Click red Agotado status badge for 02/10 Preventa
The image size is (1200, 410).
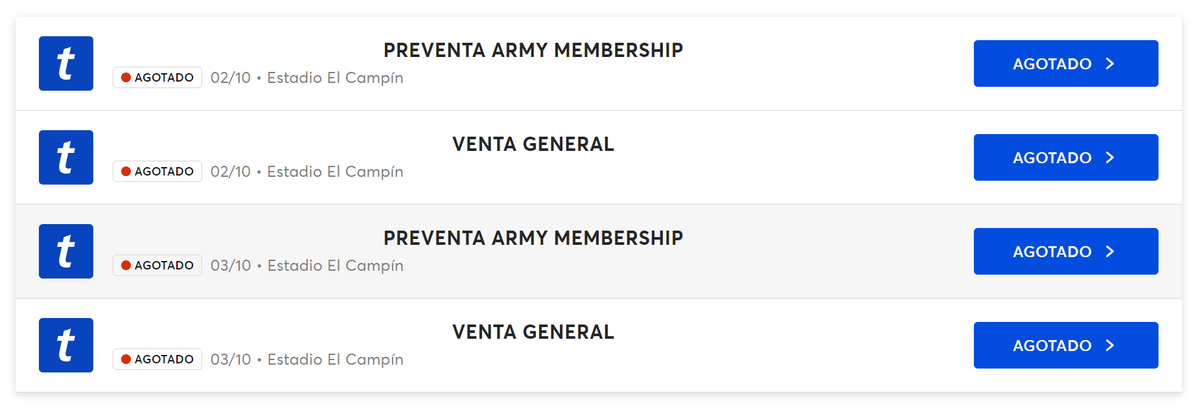coord(157,78)
